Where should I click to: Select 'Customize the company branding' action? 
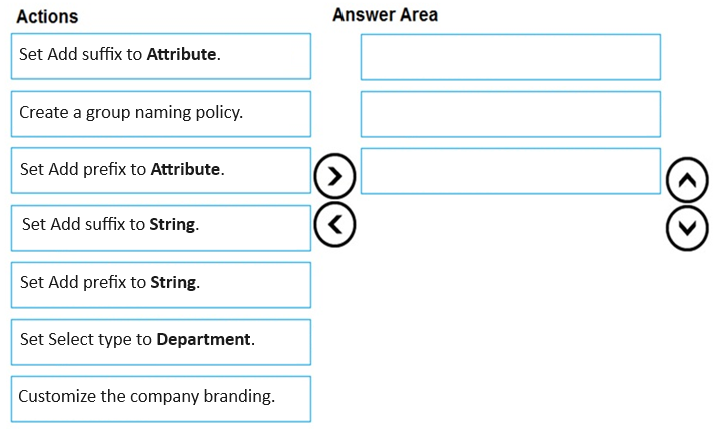[161, 397]
